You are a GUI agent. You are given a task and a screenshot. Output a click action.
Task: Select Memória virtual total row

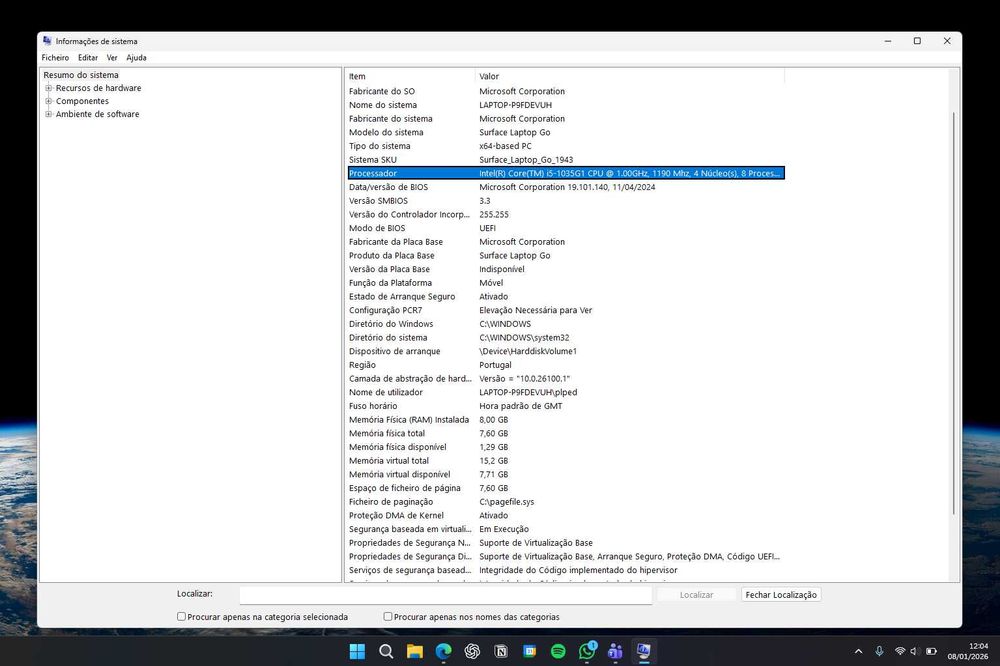coord(566,461)
